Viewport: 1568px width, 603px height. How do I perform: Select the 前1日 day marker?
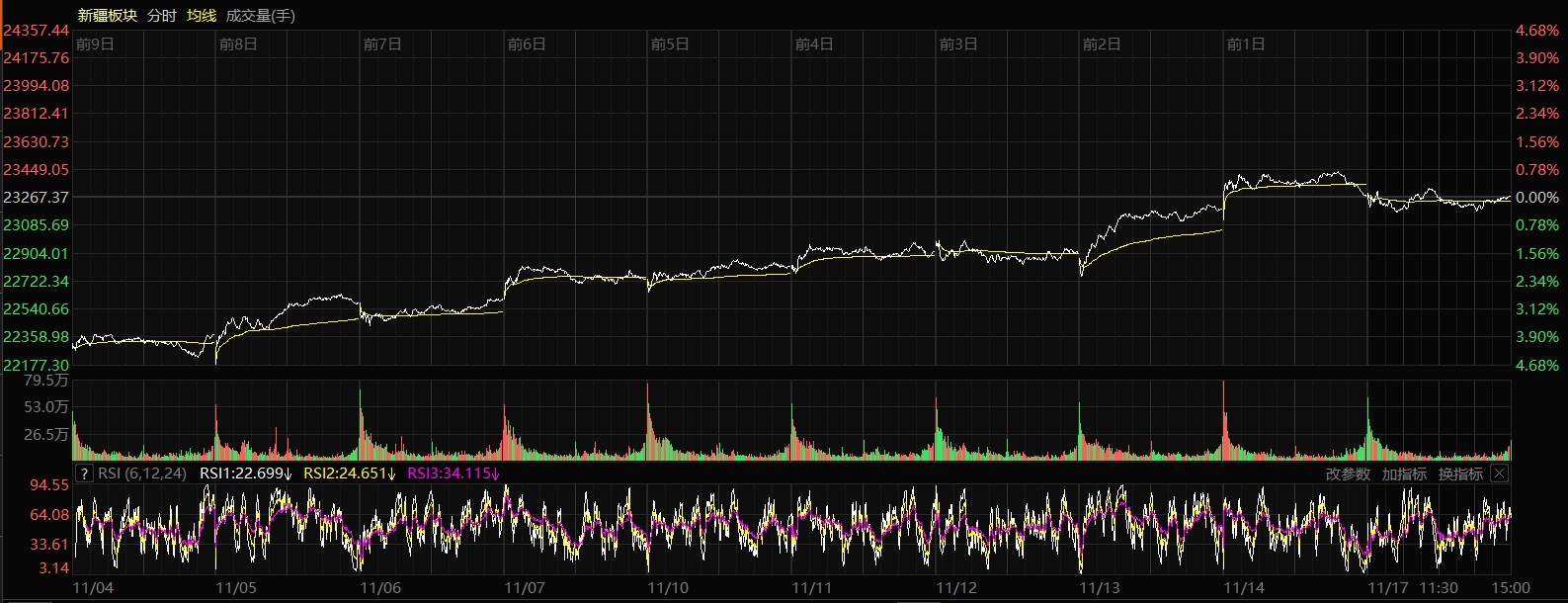click(1246, 44)
